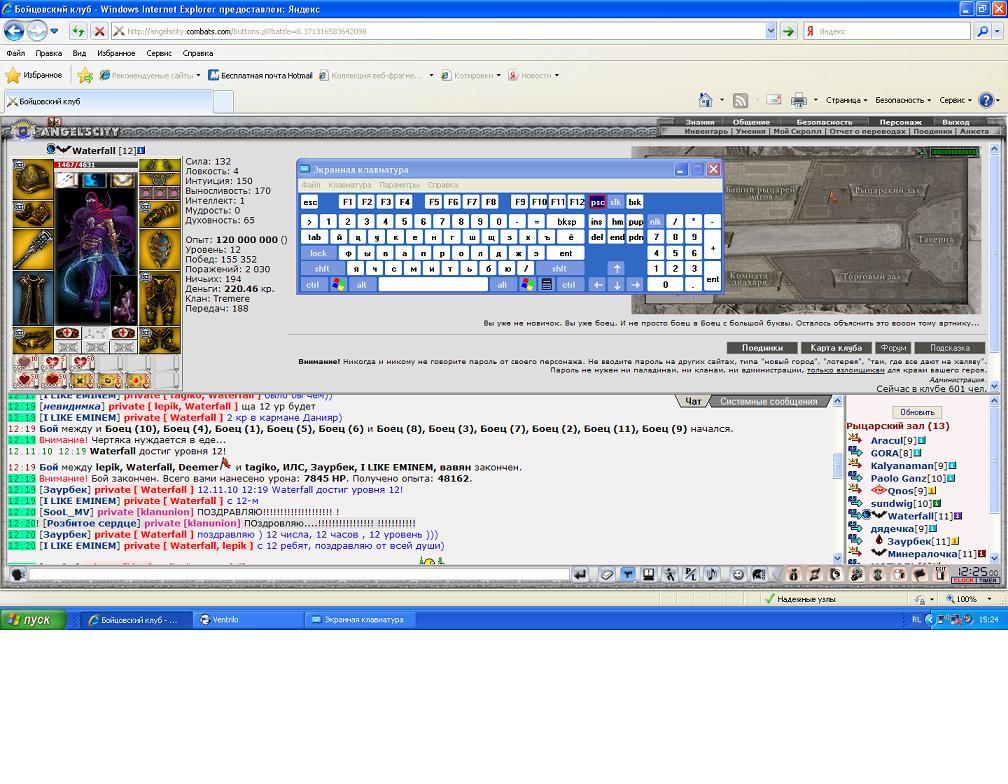Image resolution: width=1008 pixels, height=784 pixels.
Task: Click the up arrow key on on-screen keyboard
Action: (x=616, y=269)
